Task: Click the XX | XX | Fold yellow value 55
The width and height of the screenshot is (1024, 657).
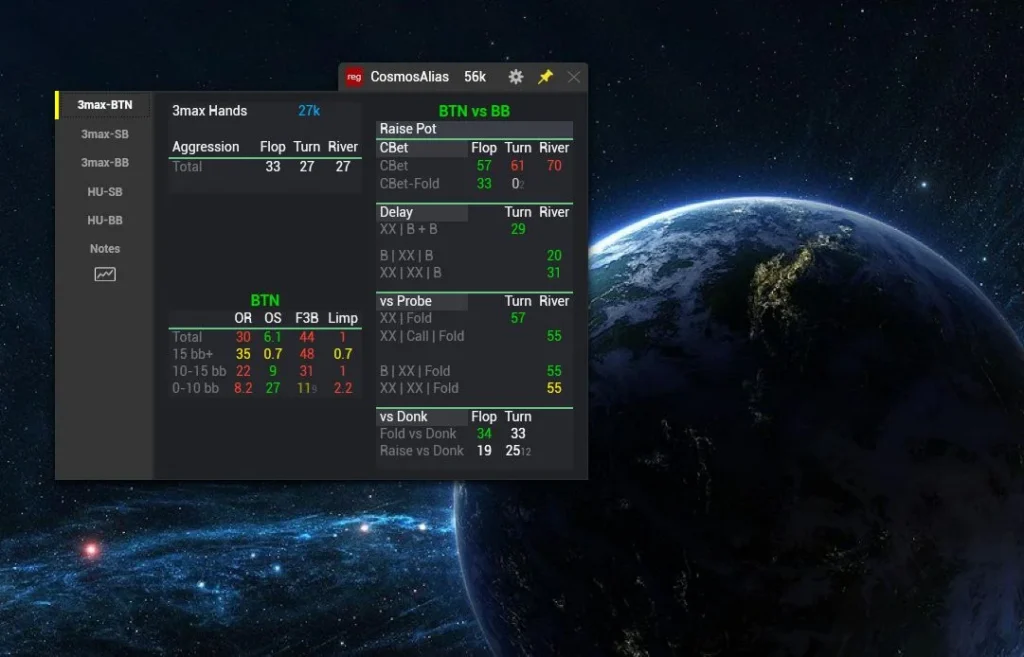Action: pyautogui.click(x=554, y=388)
